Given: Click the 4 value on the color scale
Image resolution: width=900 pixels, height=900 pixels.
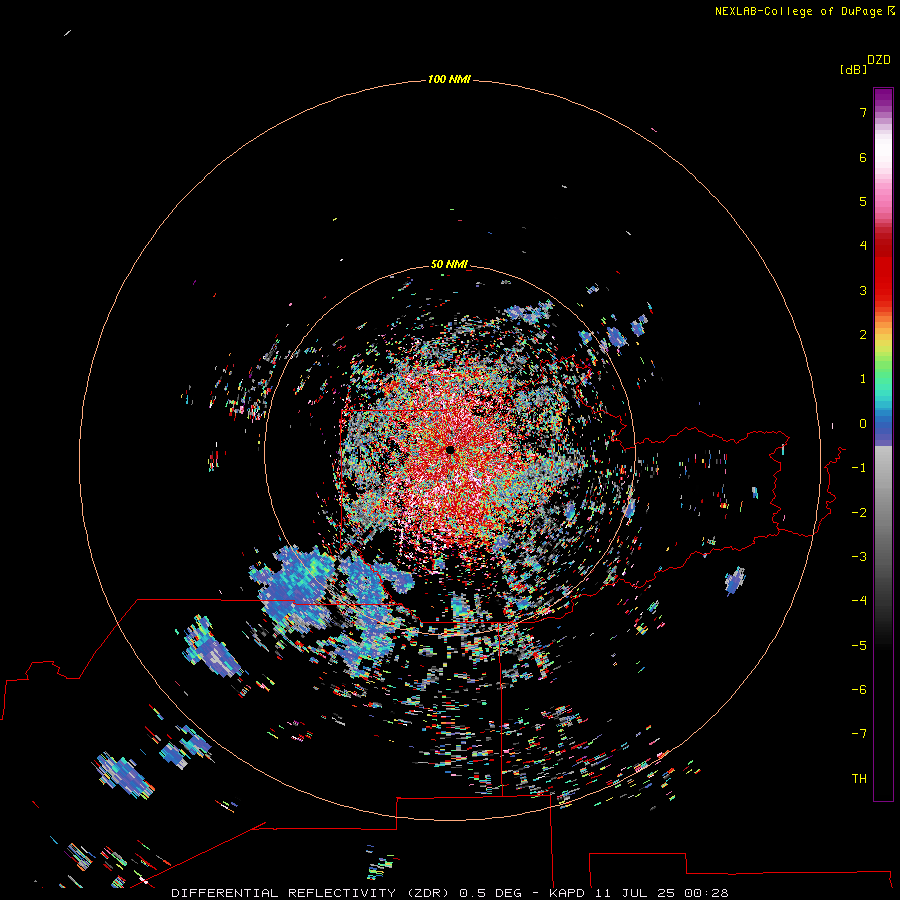Looking at the screenshot, I should [x=863, y=246].
